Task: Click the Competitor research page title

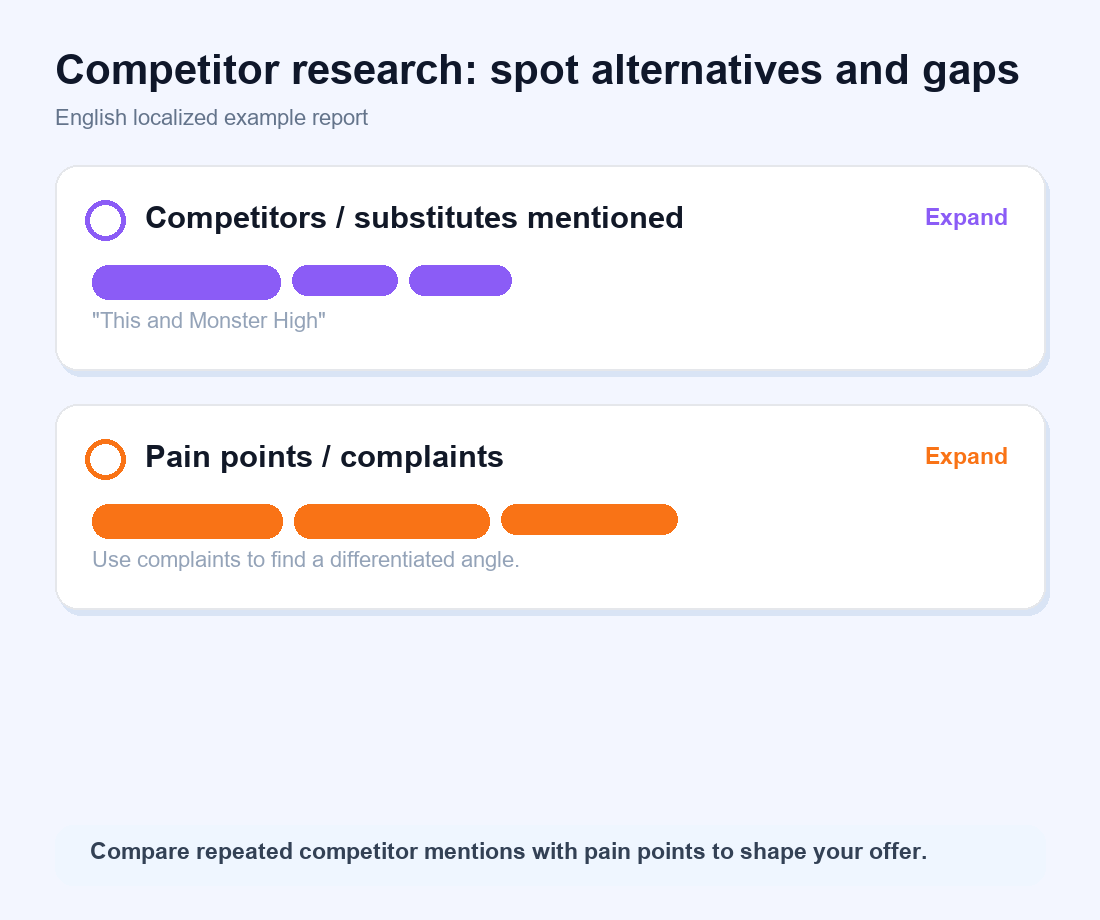Action: 537,70
